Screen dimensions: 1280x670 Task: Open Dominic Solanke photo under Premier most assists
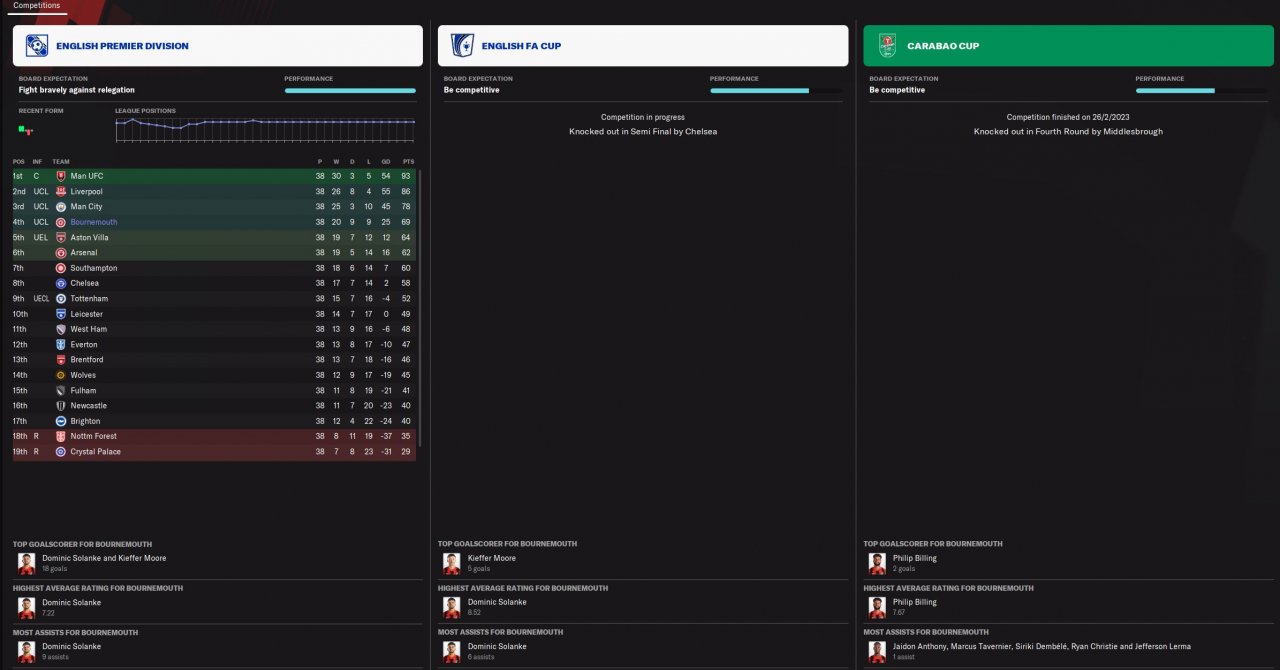pos(26,651)
